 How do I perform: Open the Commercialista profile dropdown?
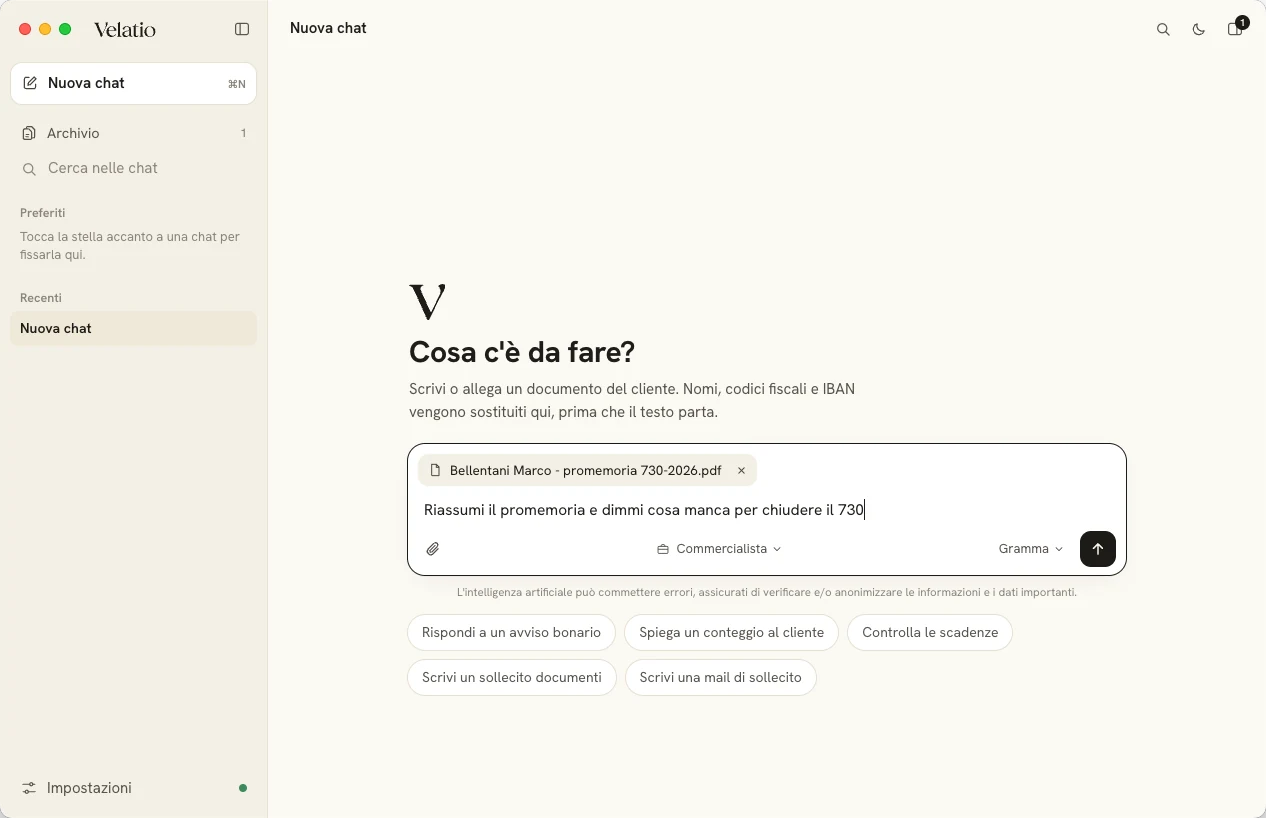pos(719,549)
